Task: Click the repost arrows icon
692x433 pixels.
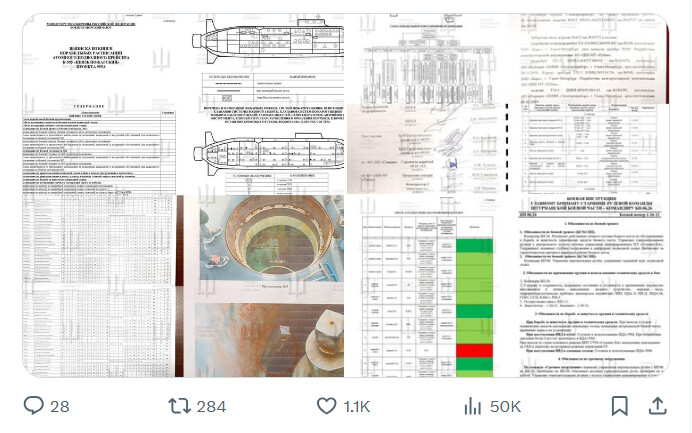Action: pos(180,406)
